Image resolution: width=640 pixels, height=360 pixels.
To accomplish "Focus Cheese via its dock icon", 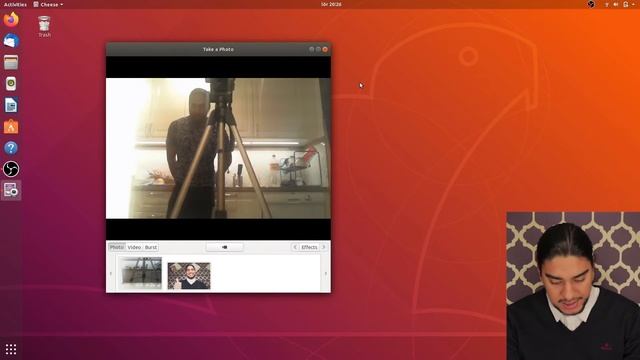I will 11,191.
